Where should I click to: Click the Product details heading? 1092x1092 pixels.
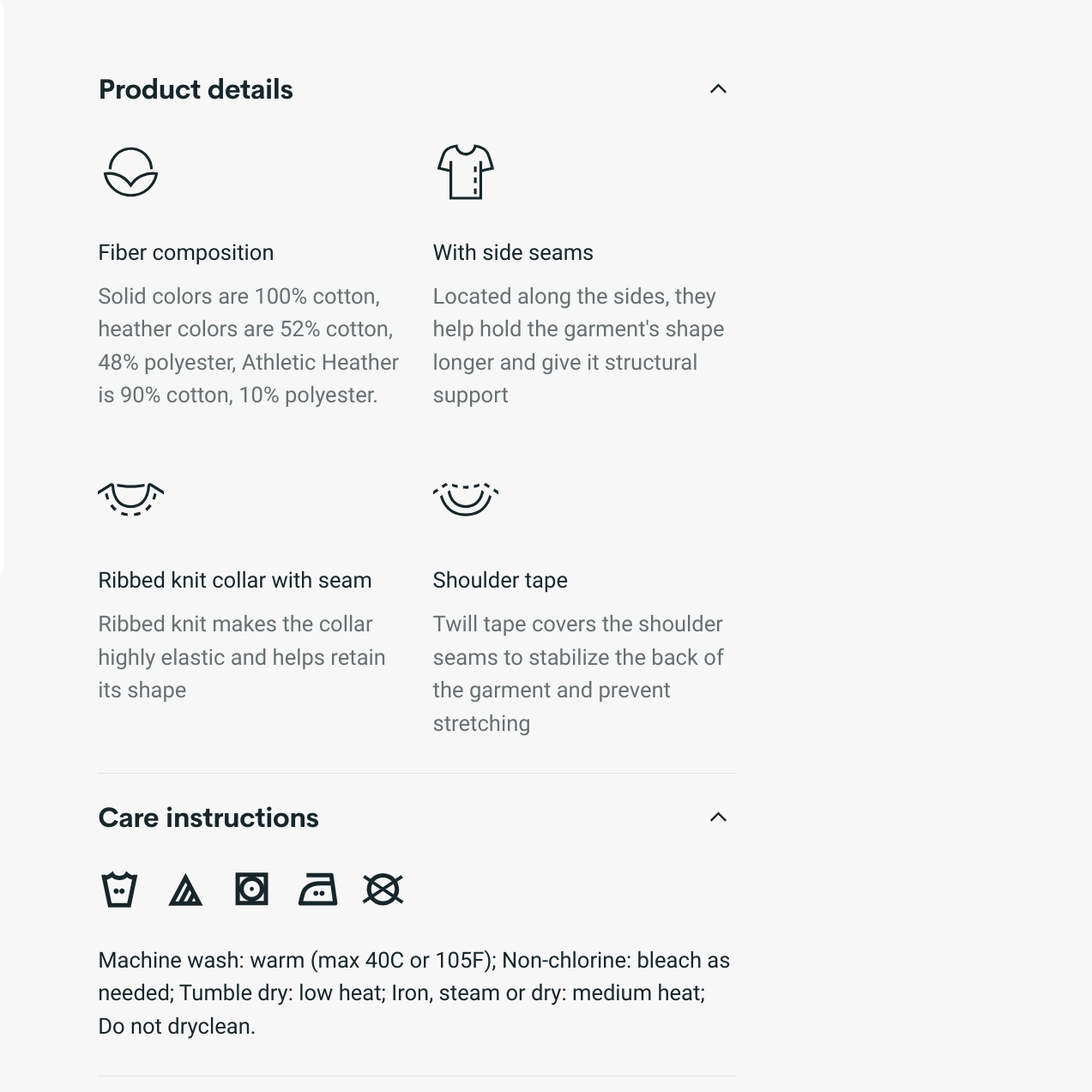tap(196, 89)
